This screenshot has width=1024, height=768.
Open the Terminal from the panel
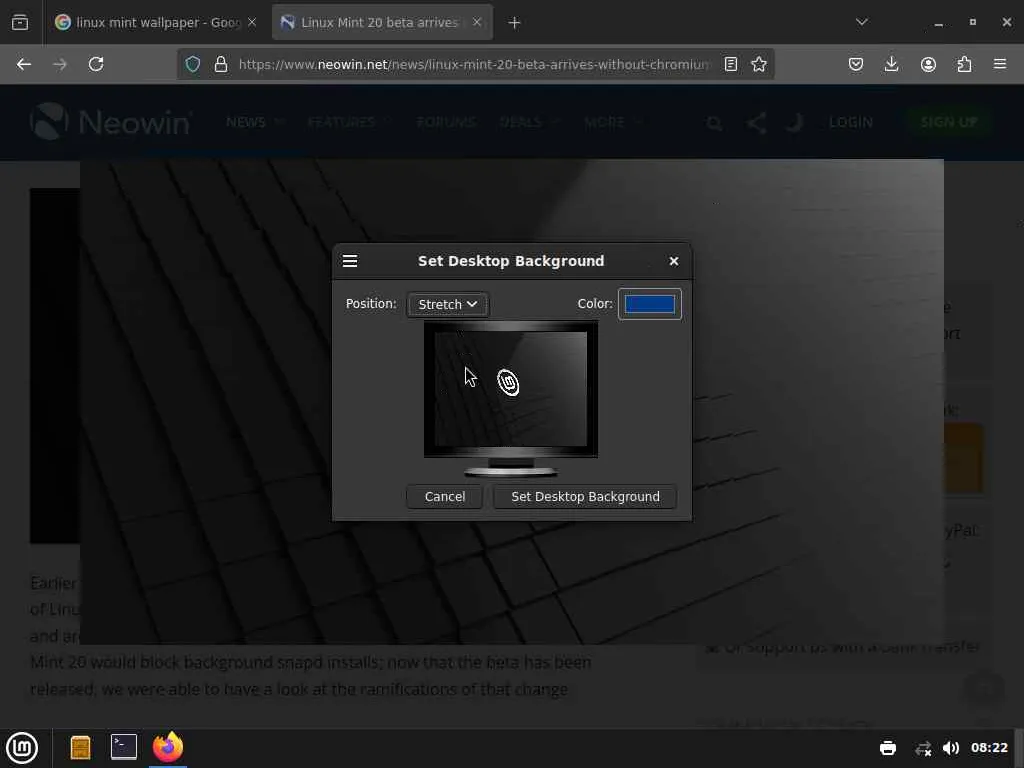(123, 747)
